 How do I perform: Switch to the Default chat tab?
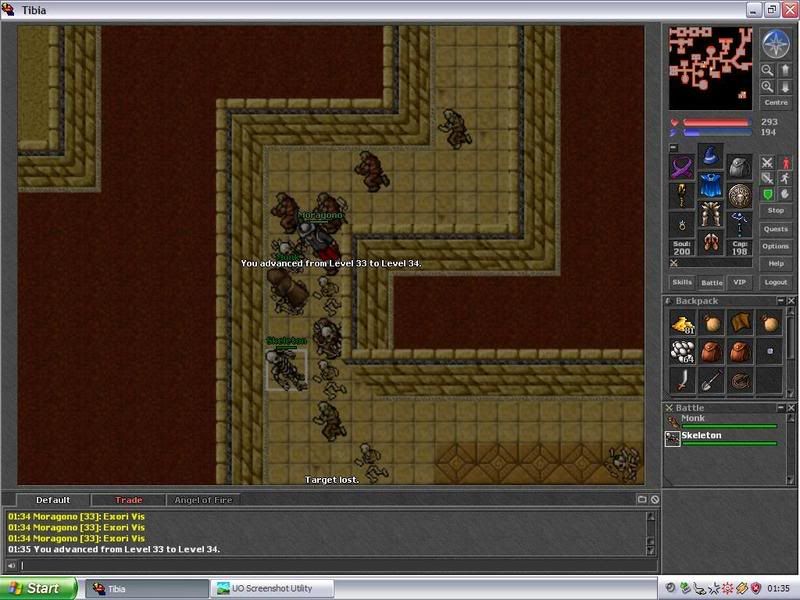(x=53, y=500)
